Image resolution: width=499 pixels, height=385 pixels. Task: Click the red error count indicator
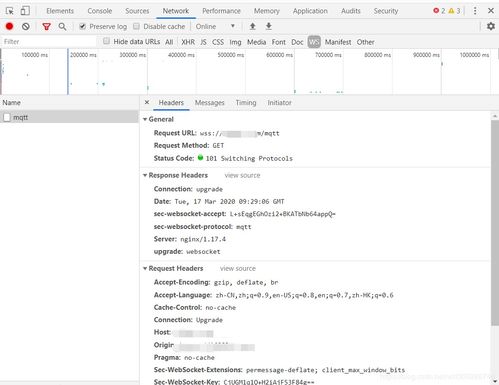[439, 11]
